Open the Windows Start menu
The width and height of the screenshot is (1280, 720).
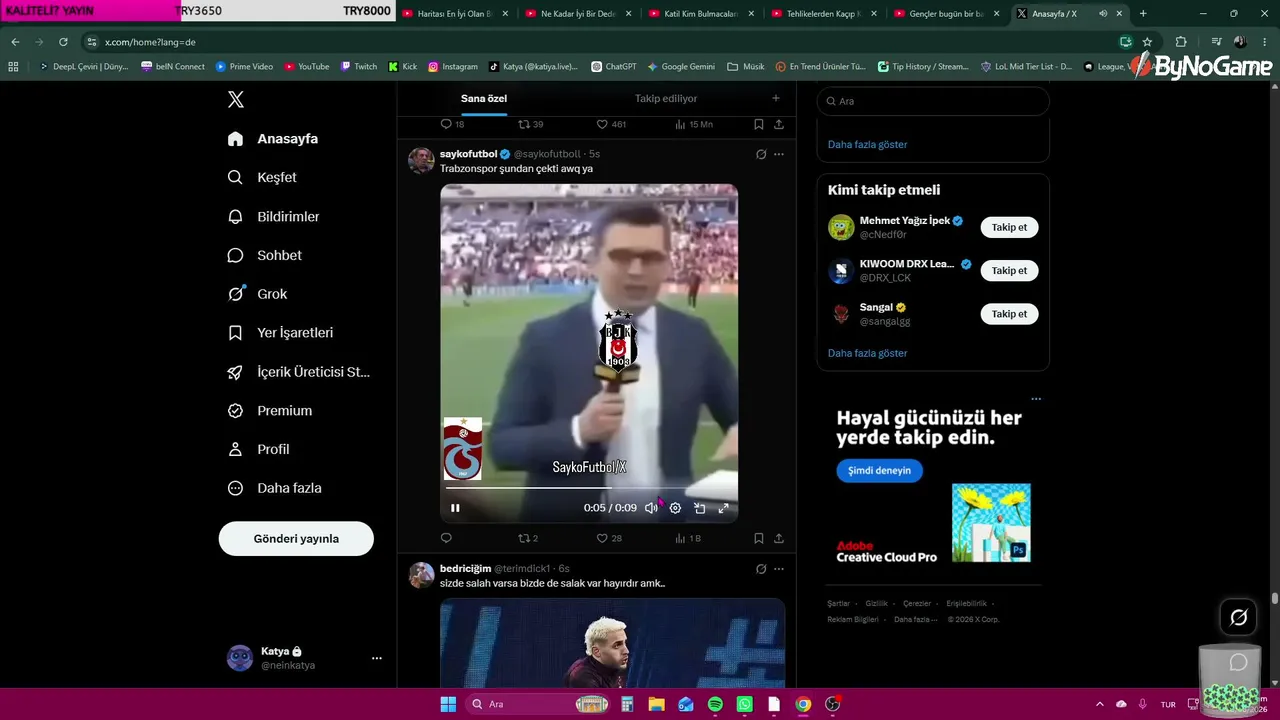(x=448, y=704)
